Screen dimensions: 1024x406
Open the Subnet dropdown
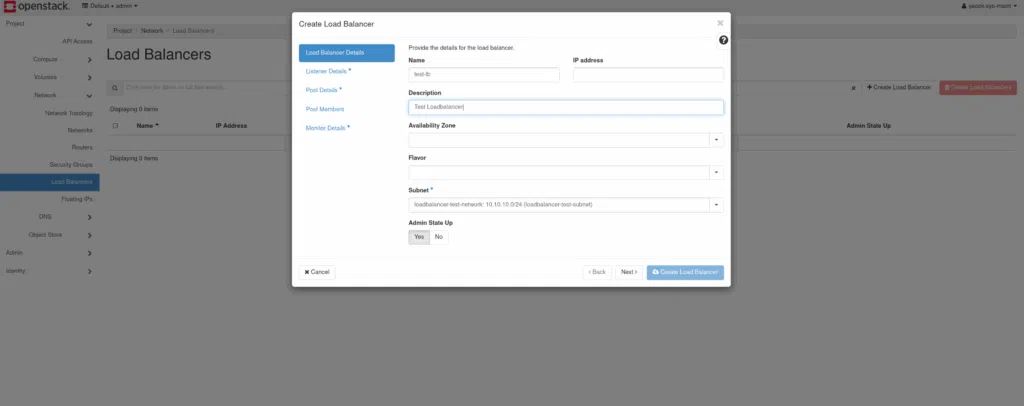716,205
